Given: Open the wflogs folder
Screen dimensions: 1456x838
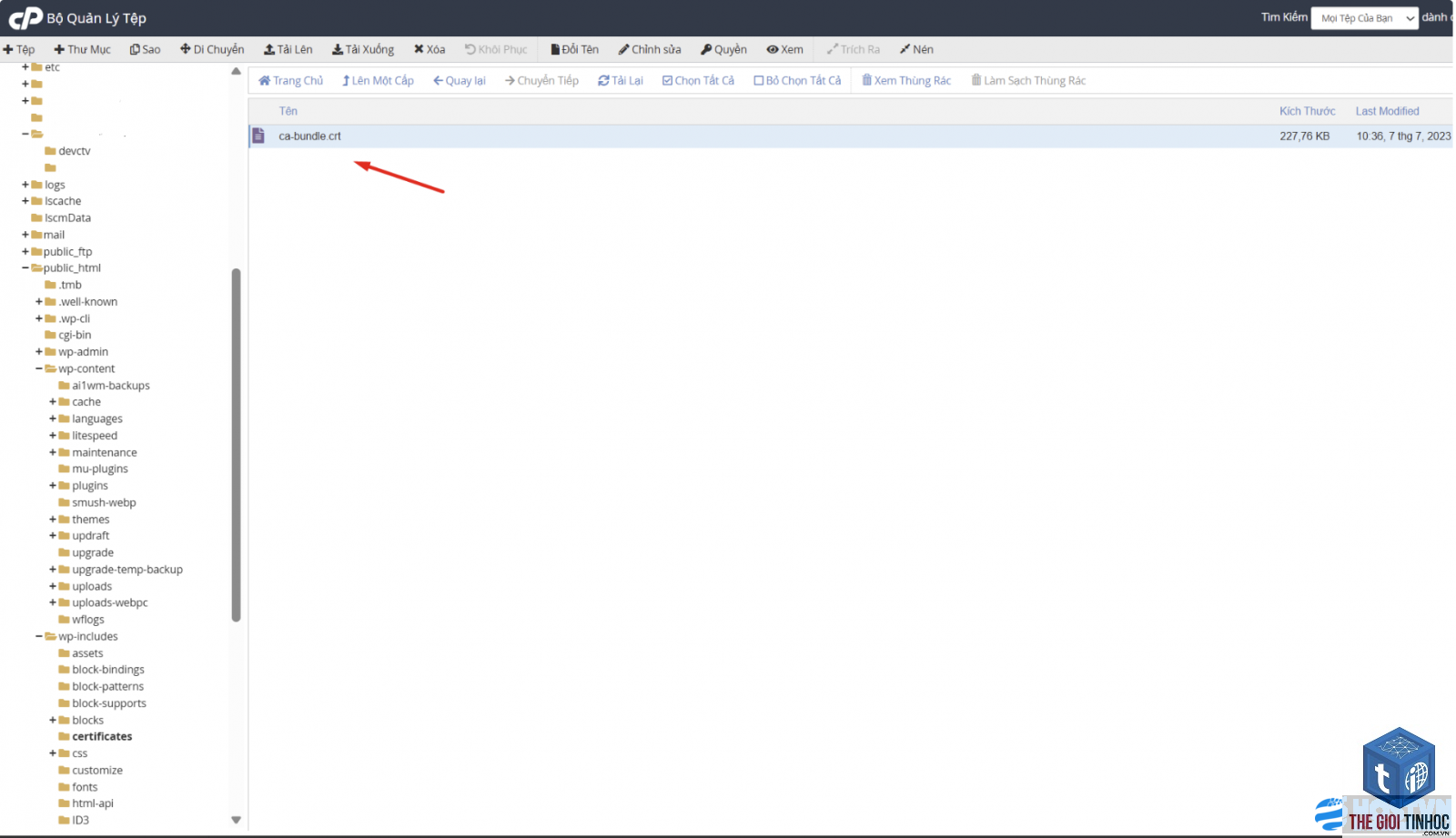Looking at the screenshot, I should (x=88, y=620).
